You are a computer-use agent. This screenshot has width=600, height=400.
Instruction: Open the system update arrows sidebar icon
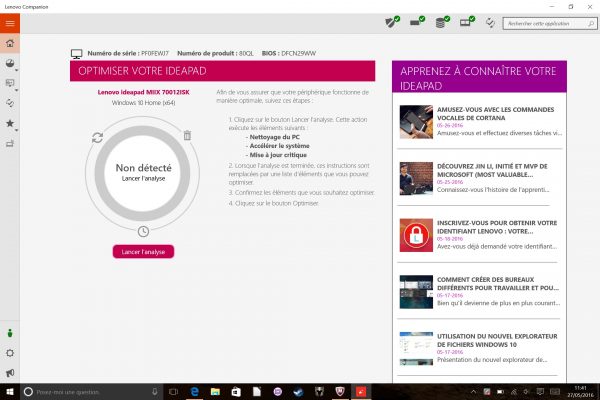pos(10,103)
